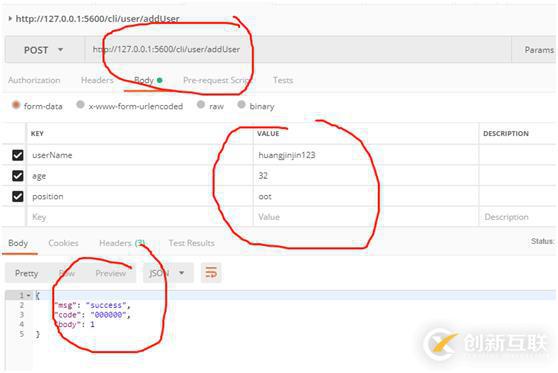Click the DESCRIPTION column header
The height and width of the screenshot is (373, 558).
pos(506,133)
